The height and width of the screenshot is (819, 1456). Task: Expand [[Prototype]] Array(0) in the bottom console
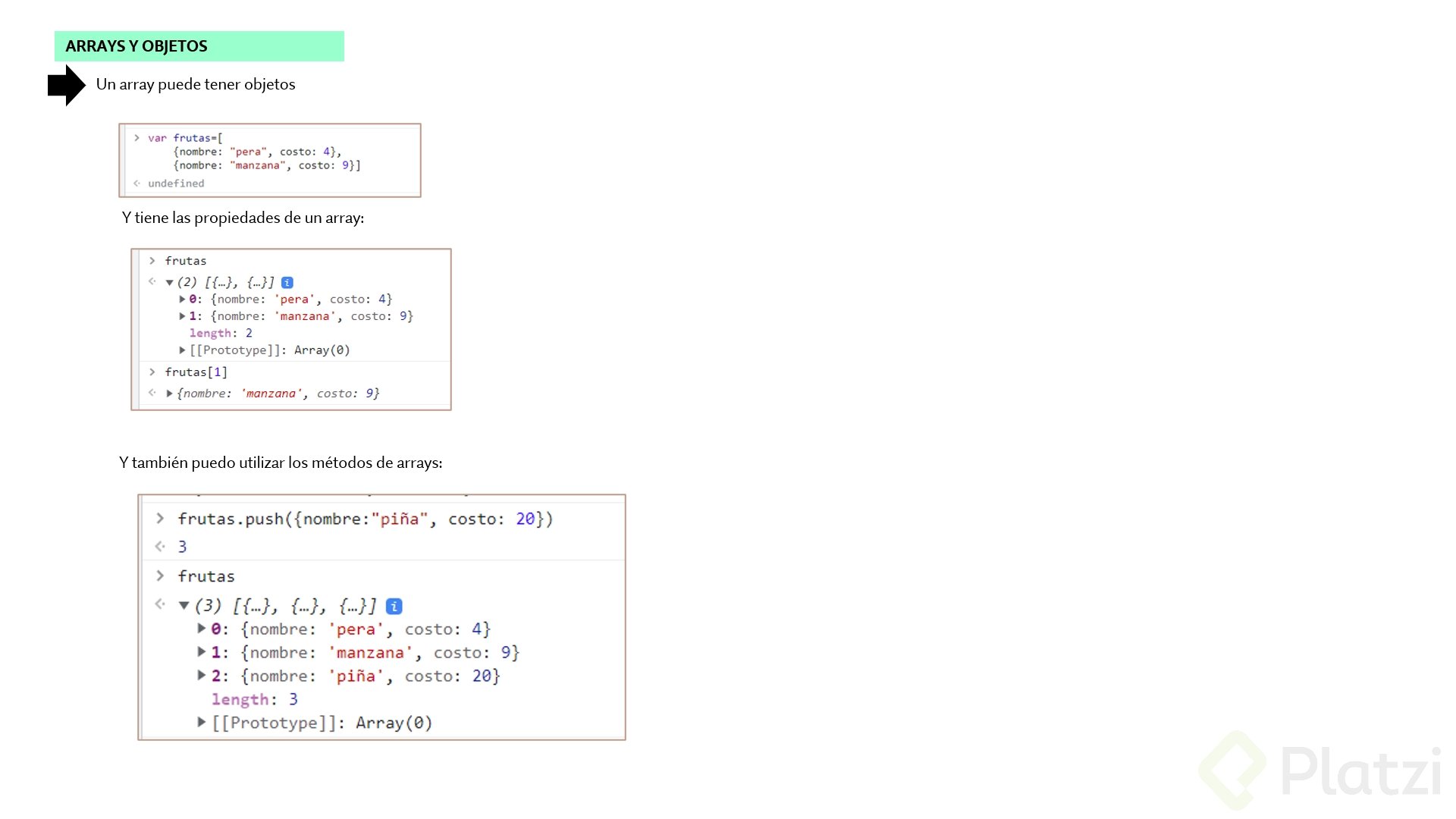pyautogui.click(x=202, y=723)
